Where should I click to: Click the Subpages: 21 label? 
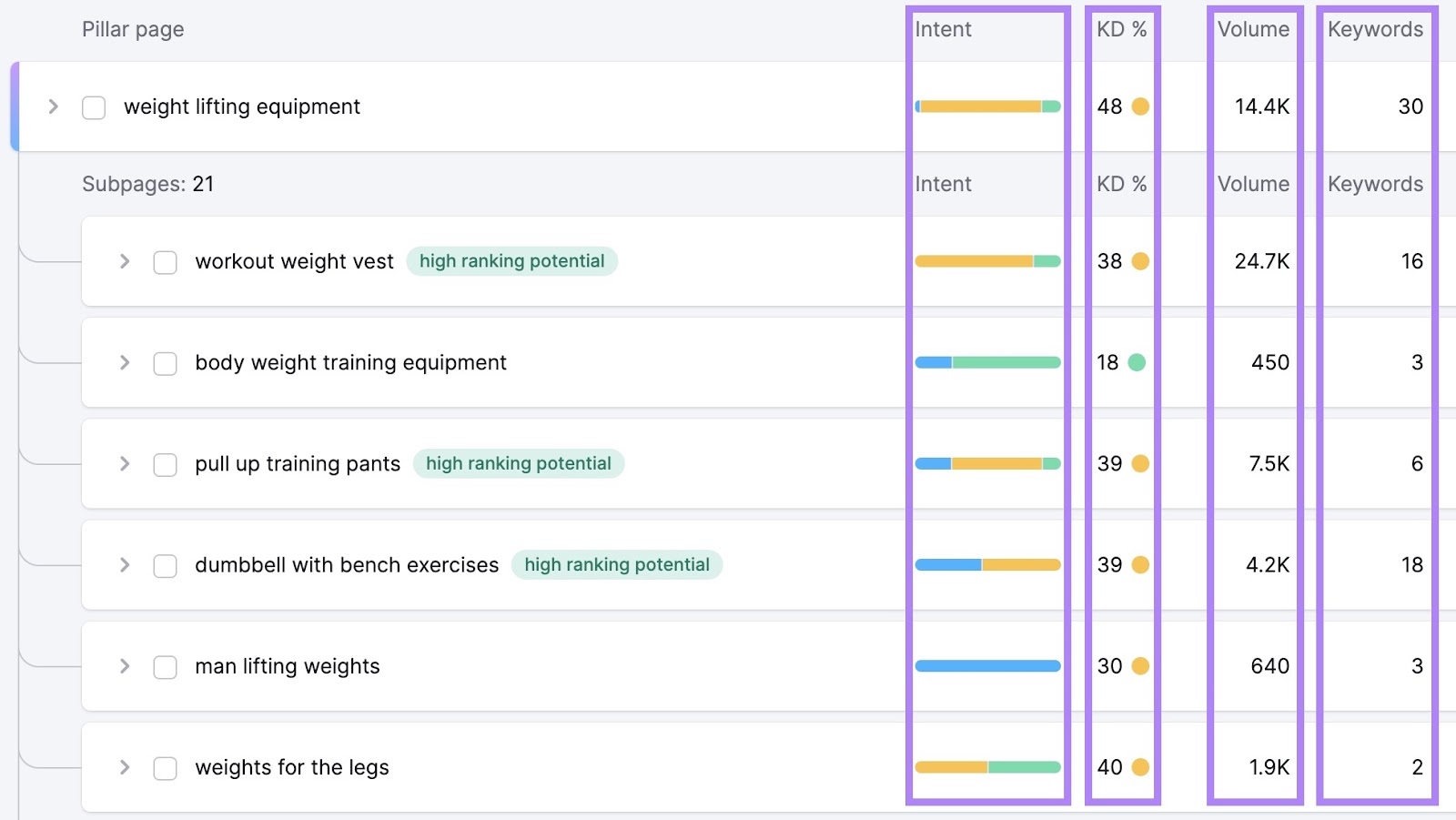pyautogui.click(x=147, y=184)
